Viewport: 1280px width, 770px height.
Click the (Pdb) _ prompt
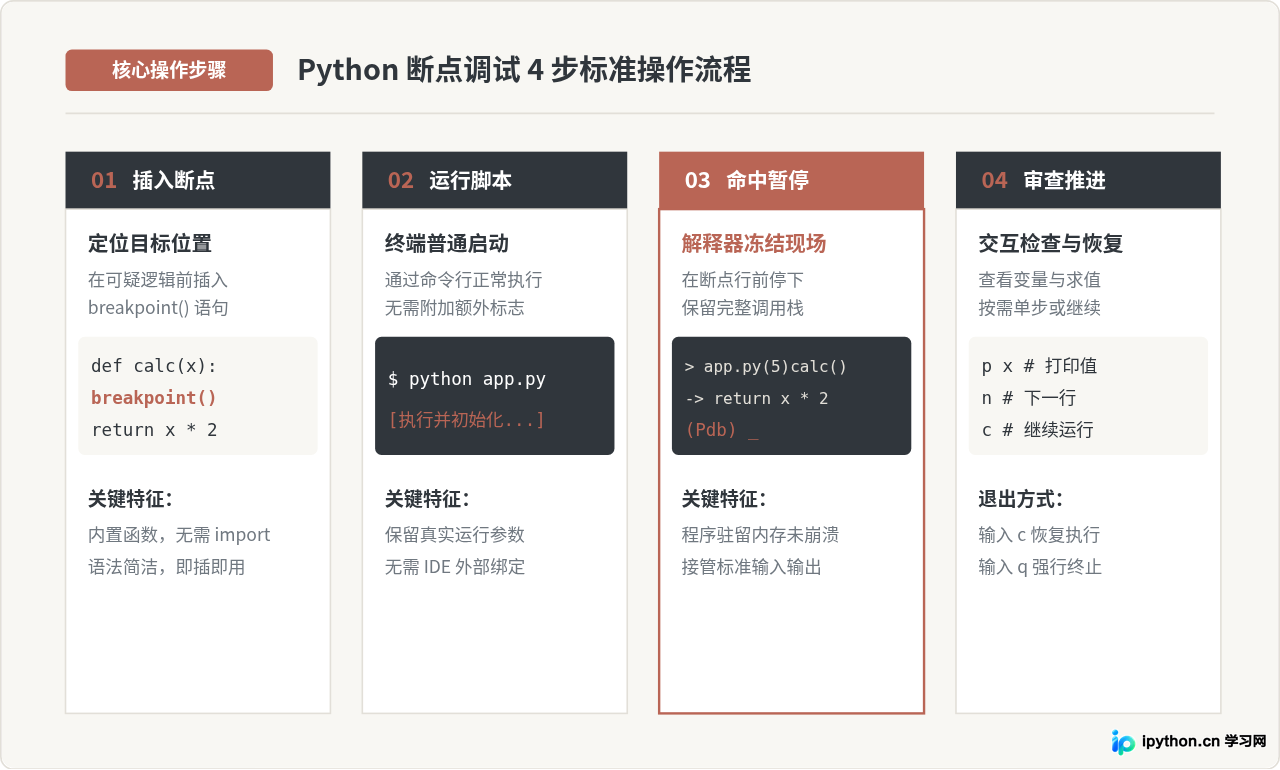tap(722, 430)
